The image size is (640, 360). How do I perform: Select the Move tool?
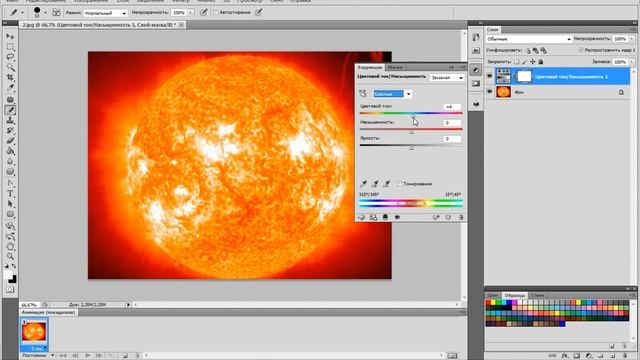point(10,37)
